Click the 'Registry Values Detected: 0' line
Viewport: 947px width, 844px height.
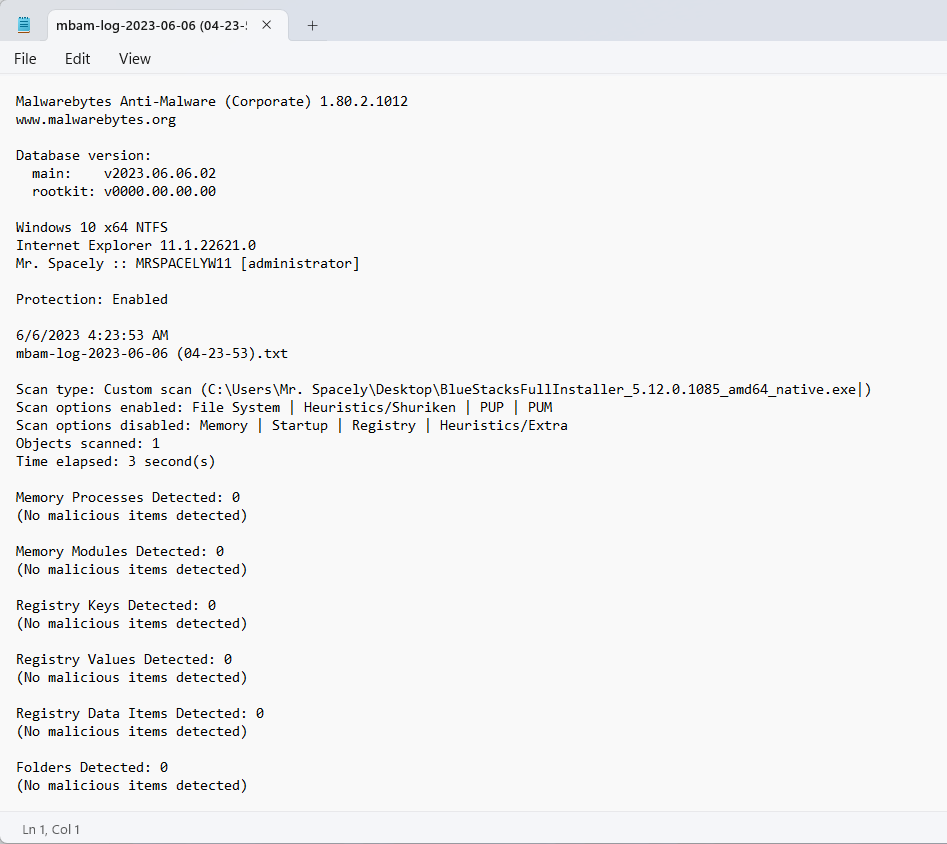click(x=124, y=660)
